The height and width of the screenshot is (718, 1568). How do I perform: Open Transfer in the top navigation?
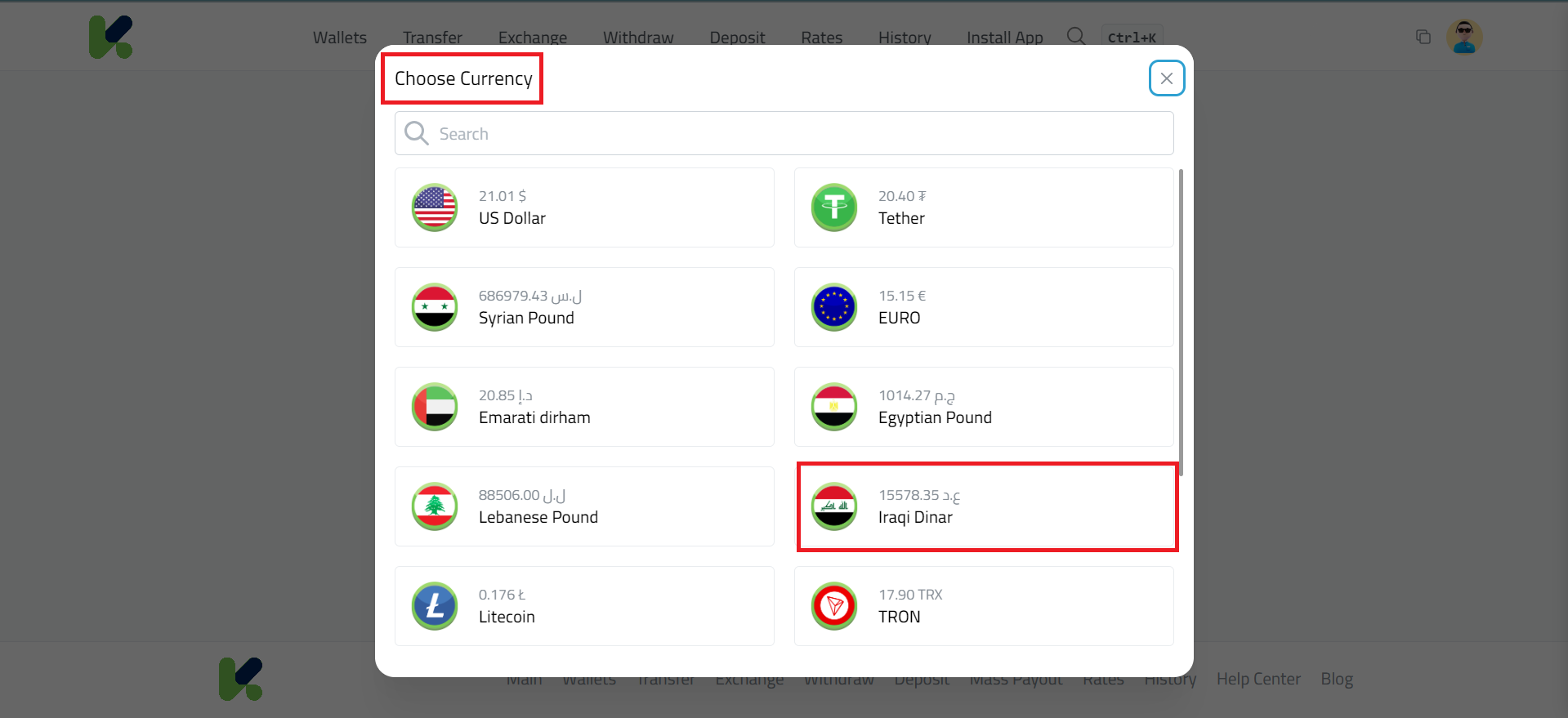432,38
